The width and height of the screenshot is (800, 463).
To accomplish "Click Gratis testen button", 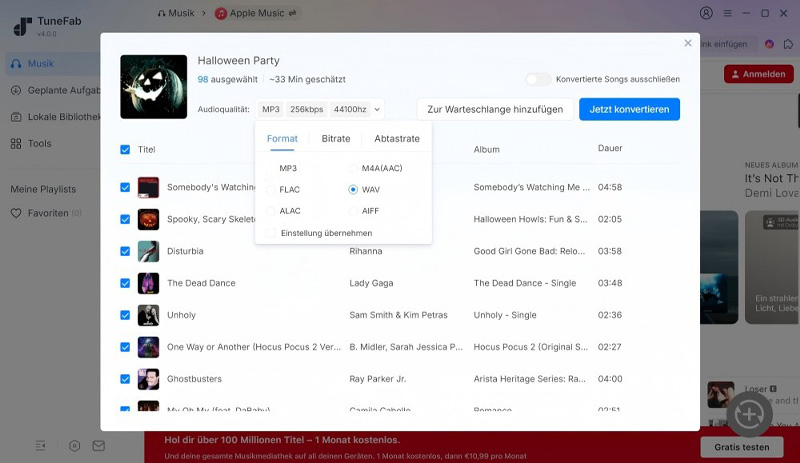I will coord(742,447).
